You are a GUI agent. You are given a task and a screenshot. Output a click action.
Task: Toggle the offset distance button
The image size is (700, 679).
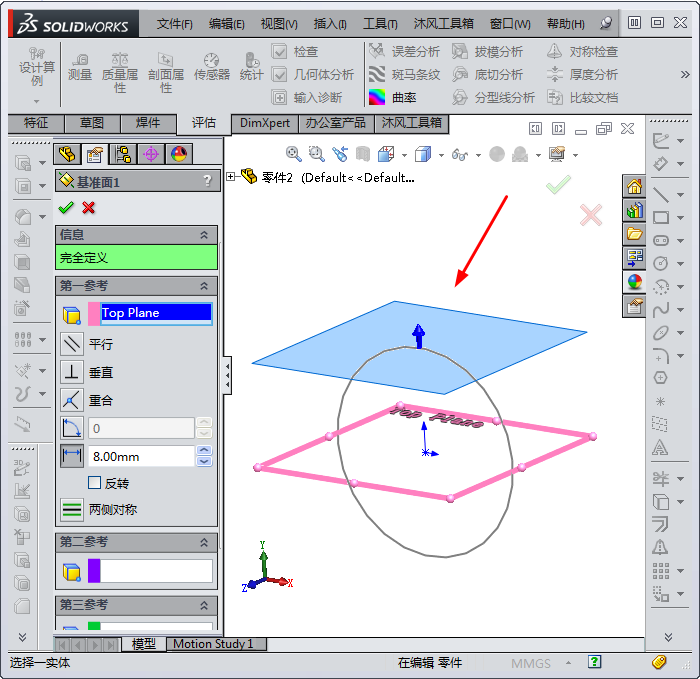72,456
